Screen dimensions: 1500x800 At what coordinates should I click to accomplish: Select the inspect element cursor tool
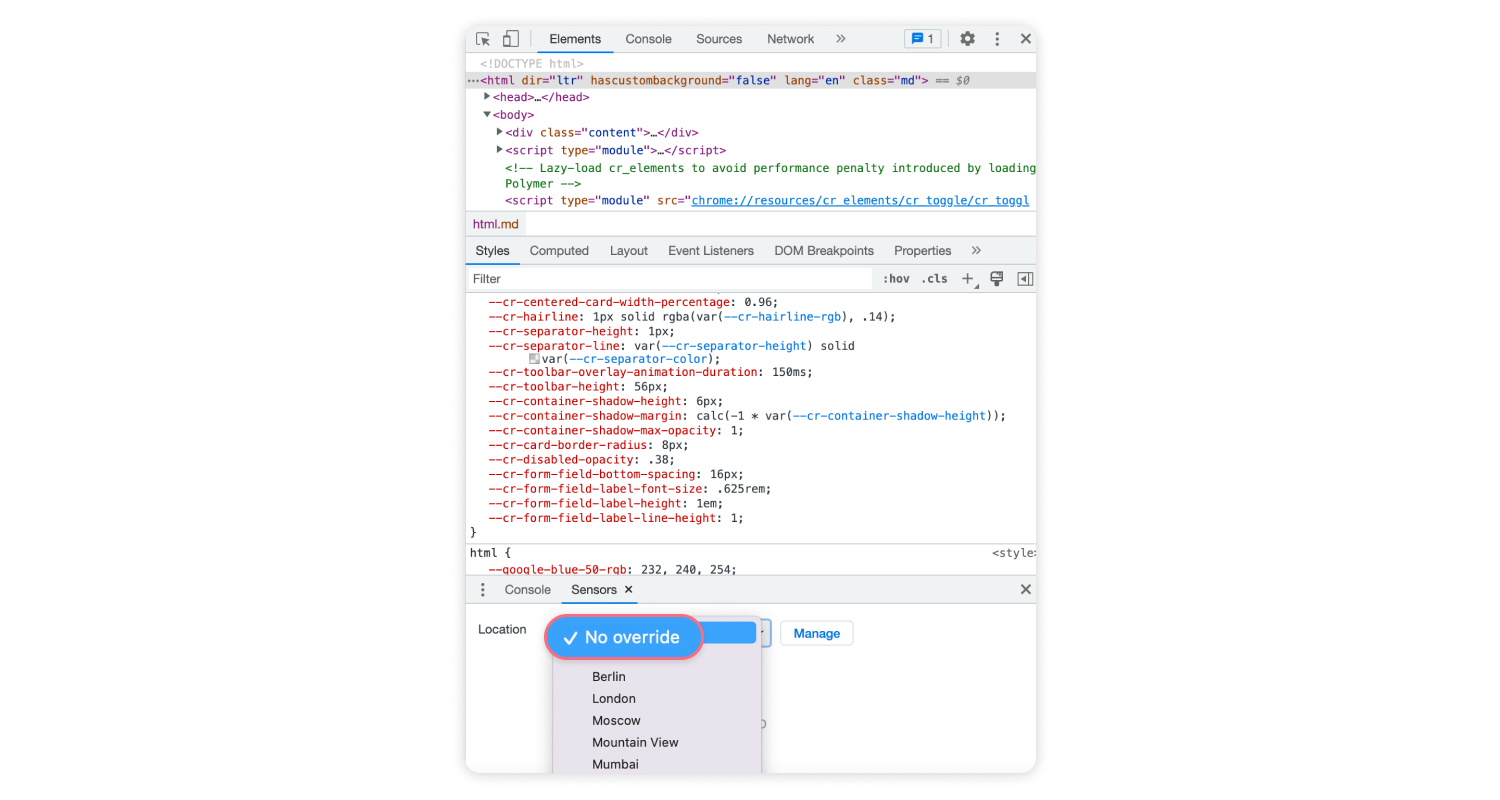(484, 38)
